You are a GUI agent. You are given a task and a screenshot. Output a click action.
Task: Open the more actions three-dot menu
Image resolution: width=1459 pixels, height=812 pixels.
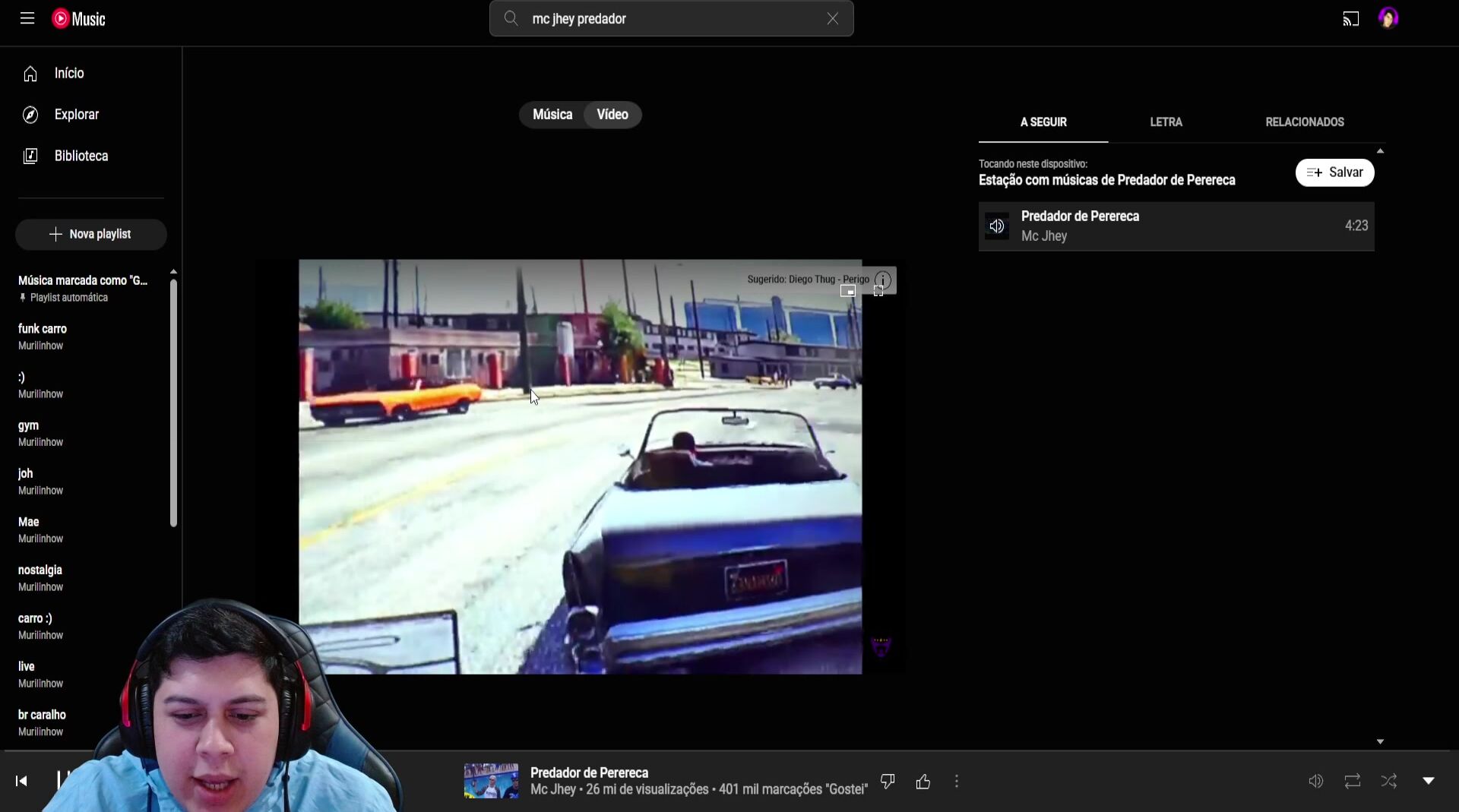click(x=957, y=781)
